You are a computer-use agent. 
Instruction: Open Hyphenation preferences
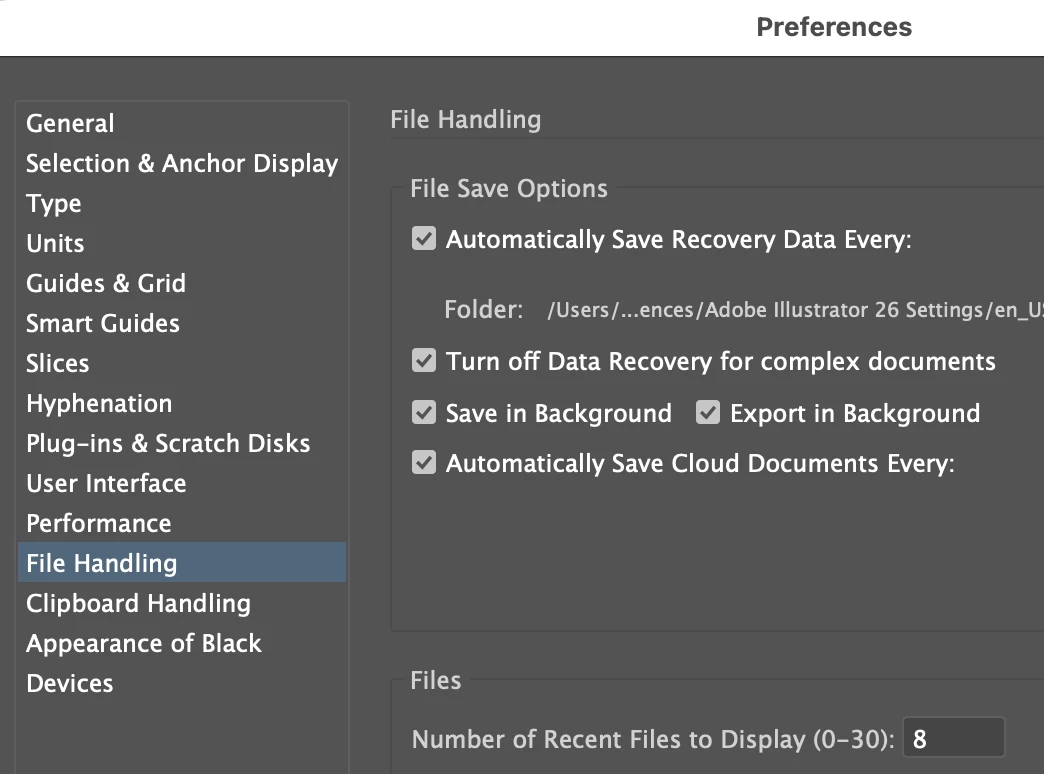pyautogui.click(x=99, y=403)
